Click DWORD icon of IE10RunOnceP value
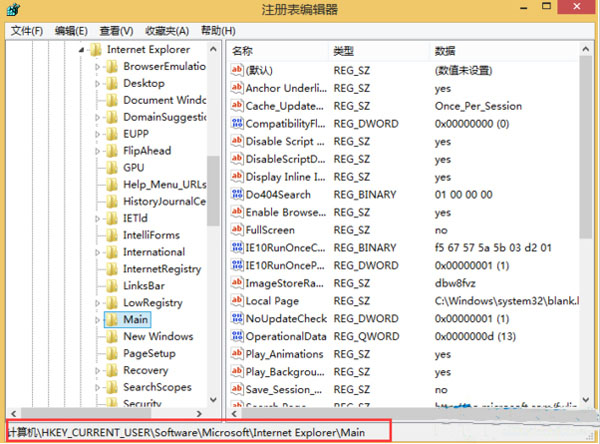This screenshot has width=600, height=444. point(237,265)
